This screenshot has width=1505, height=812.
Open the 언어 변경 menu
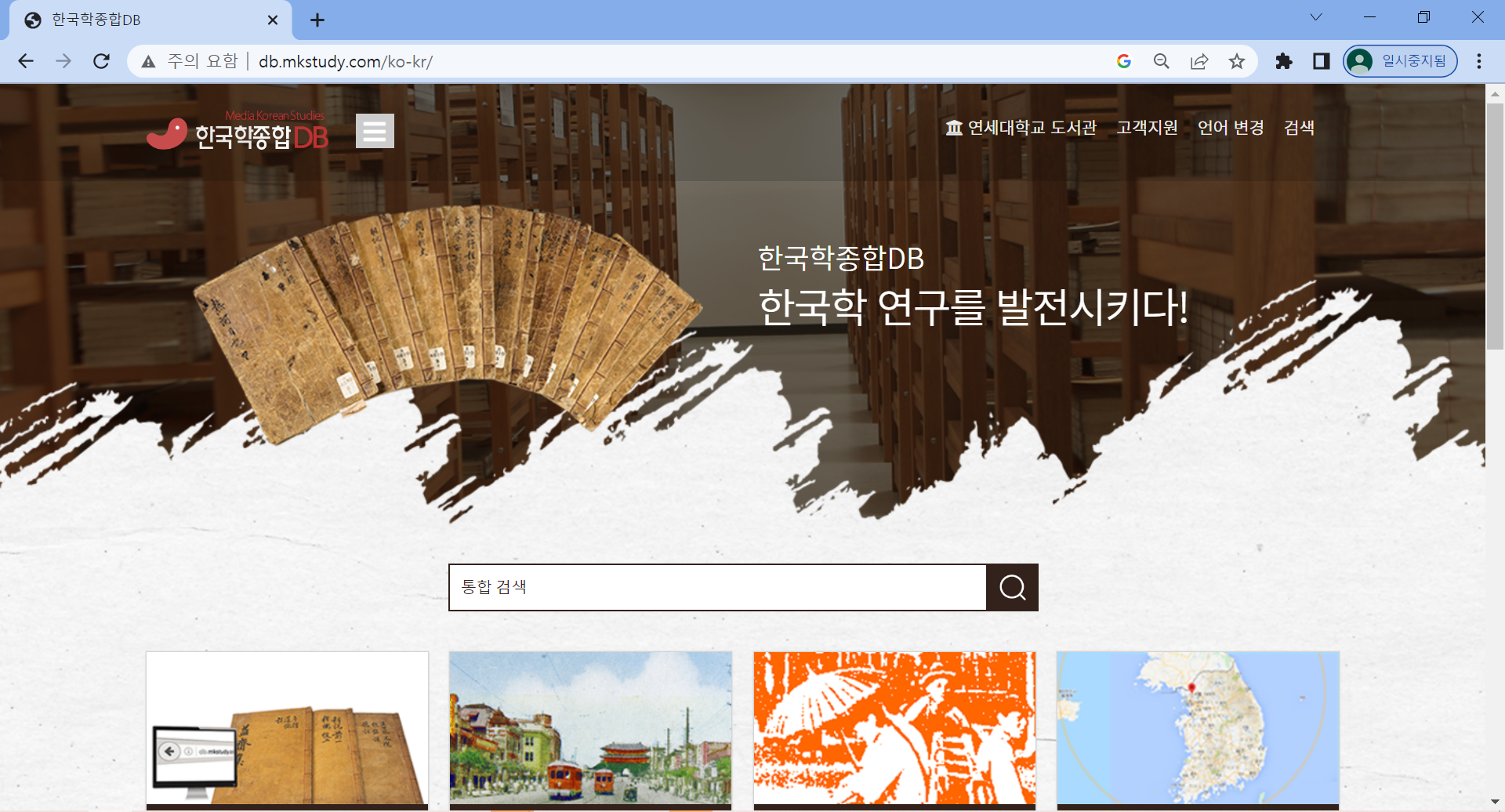pyautogui.click(x=1231, y=128)
